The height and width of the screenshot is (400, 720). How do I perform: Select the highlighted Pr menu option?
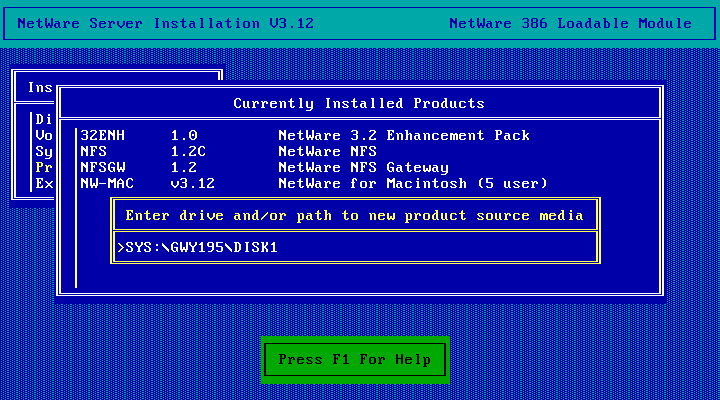(44, 168)
